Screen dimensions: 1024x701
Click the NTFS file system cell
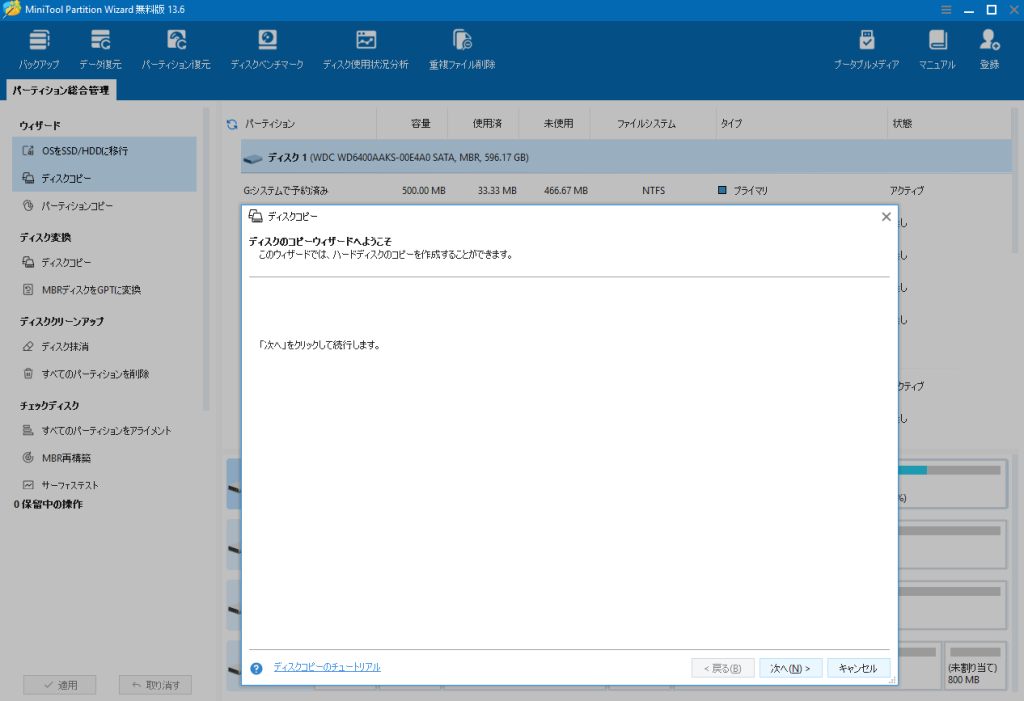click(x=653, y=191)
